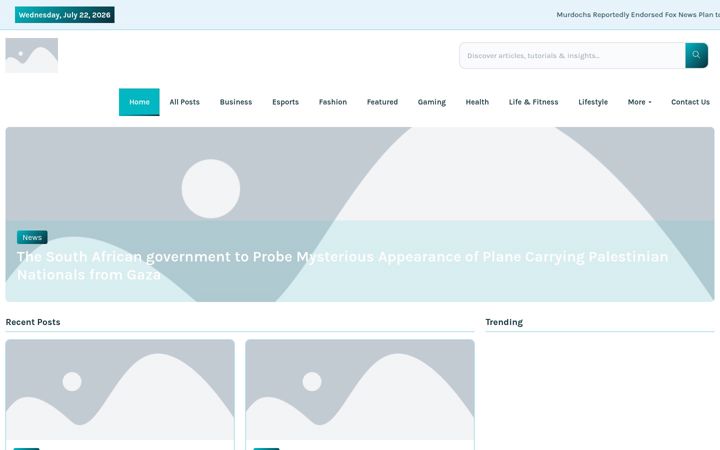Click the site logo placeholder image
This screenshot has width=720, height=450.
coord(32,56)
